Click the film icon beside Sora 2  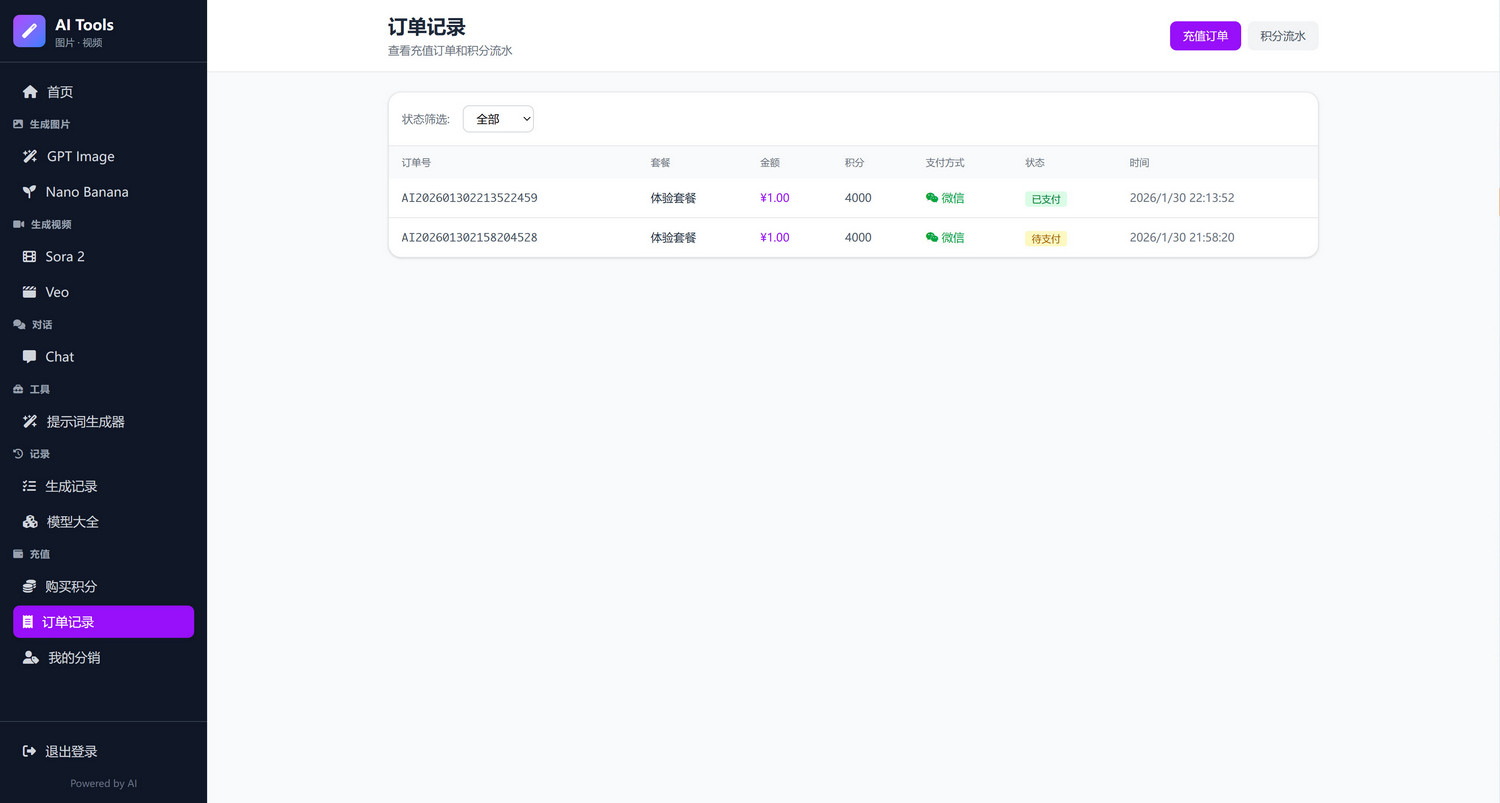pyautogui.click(x=30, y=257)
